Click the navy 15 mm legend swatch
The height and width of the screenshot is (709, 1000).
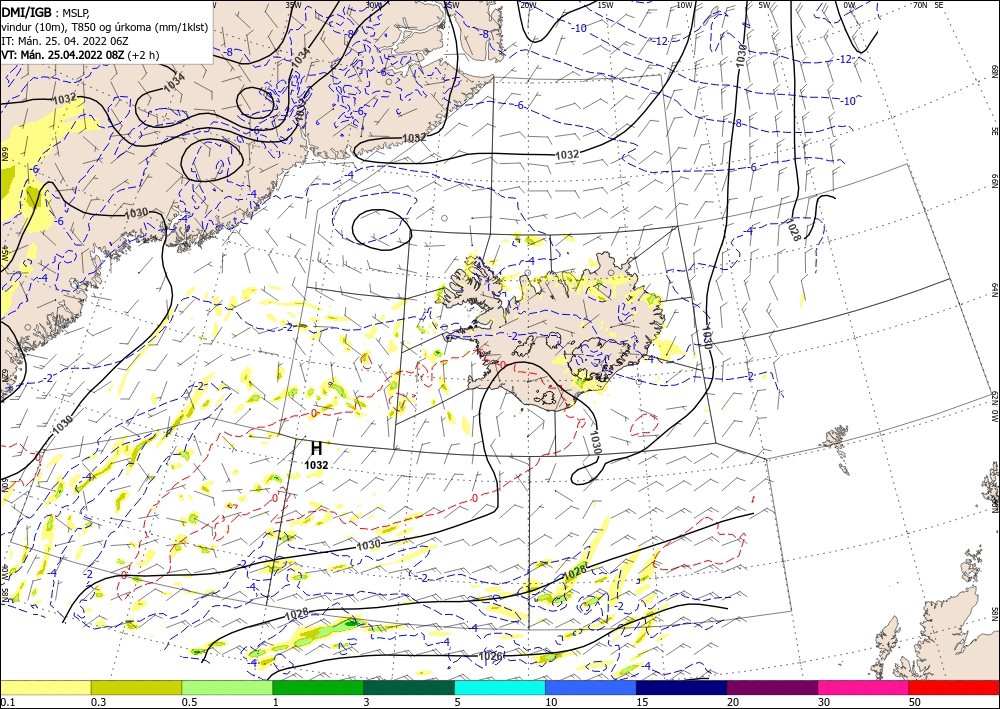pyautogui.click(x=682, y=687)
